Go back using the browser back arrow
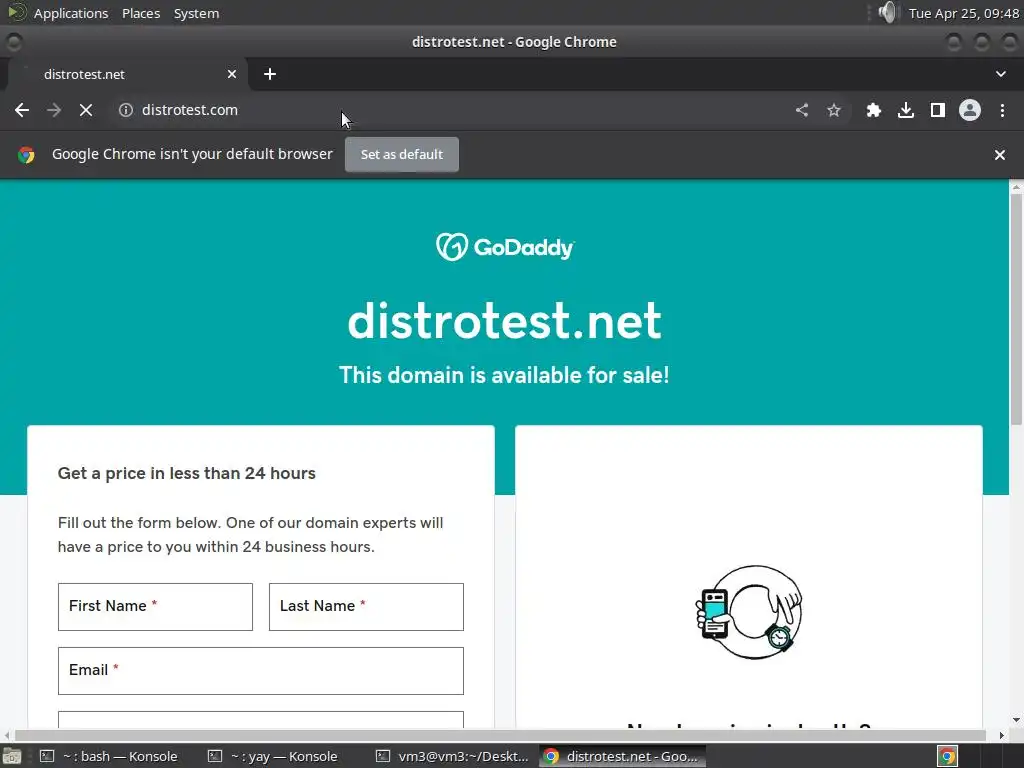Image resolution: width=1024 pixels, height=768 pixels. (x=22, y=110)
